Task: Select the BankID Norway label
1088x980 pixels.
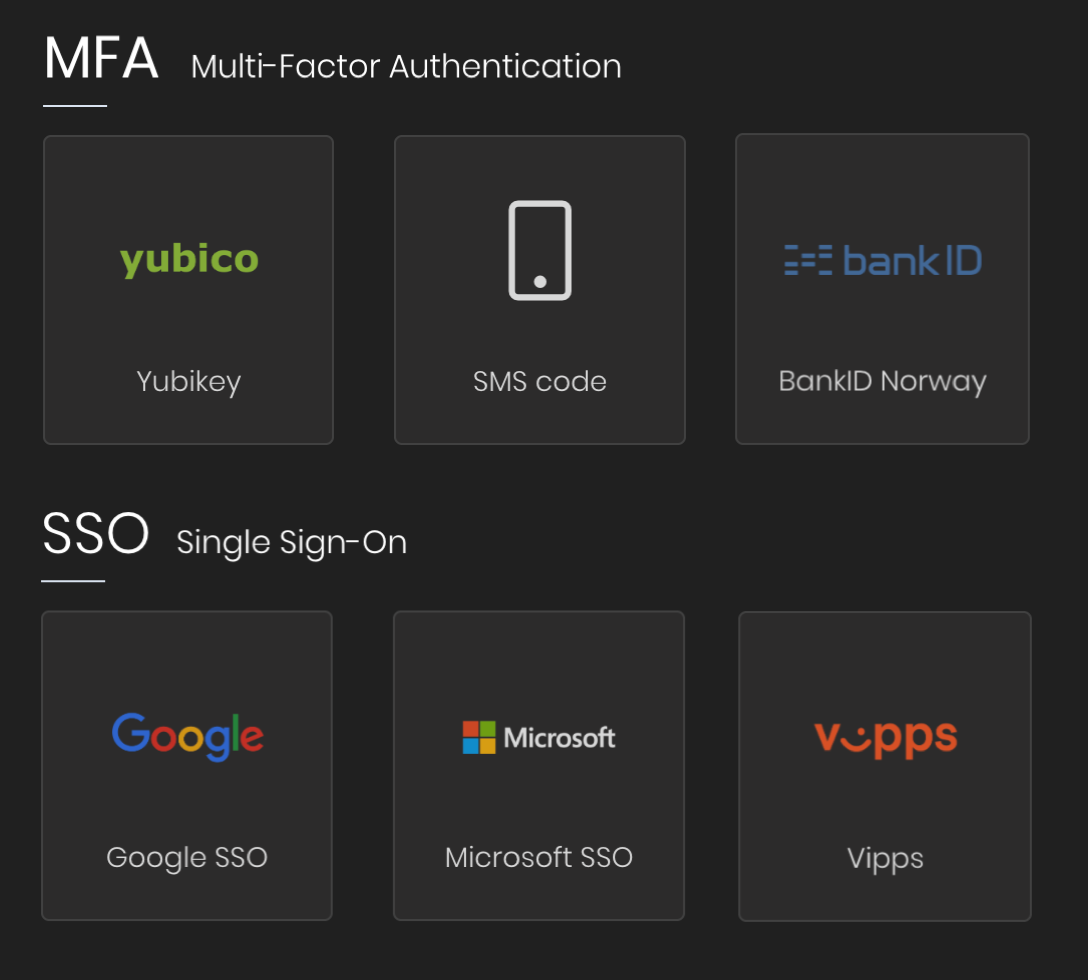Action: click(882, 381)
